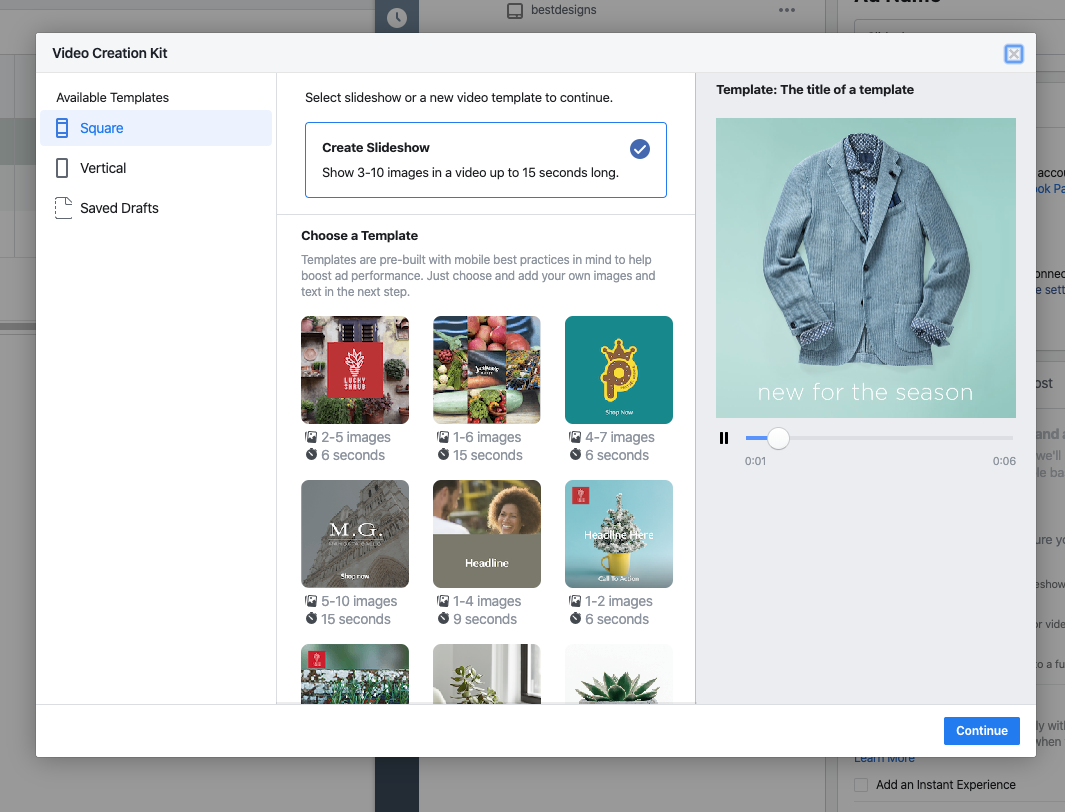Close the Video Creation Kit dialog
The height and width of the screenshot is (812, 1065).
1013,54
